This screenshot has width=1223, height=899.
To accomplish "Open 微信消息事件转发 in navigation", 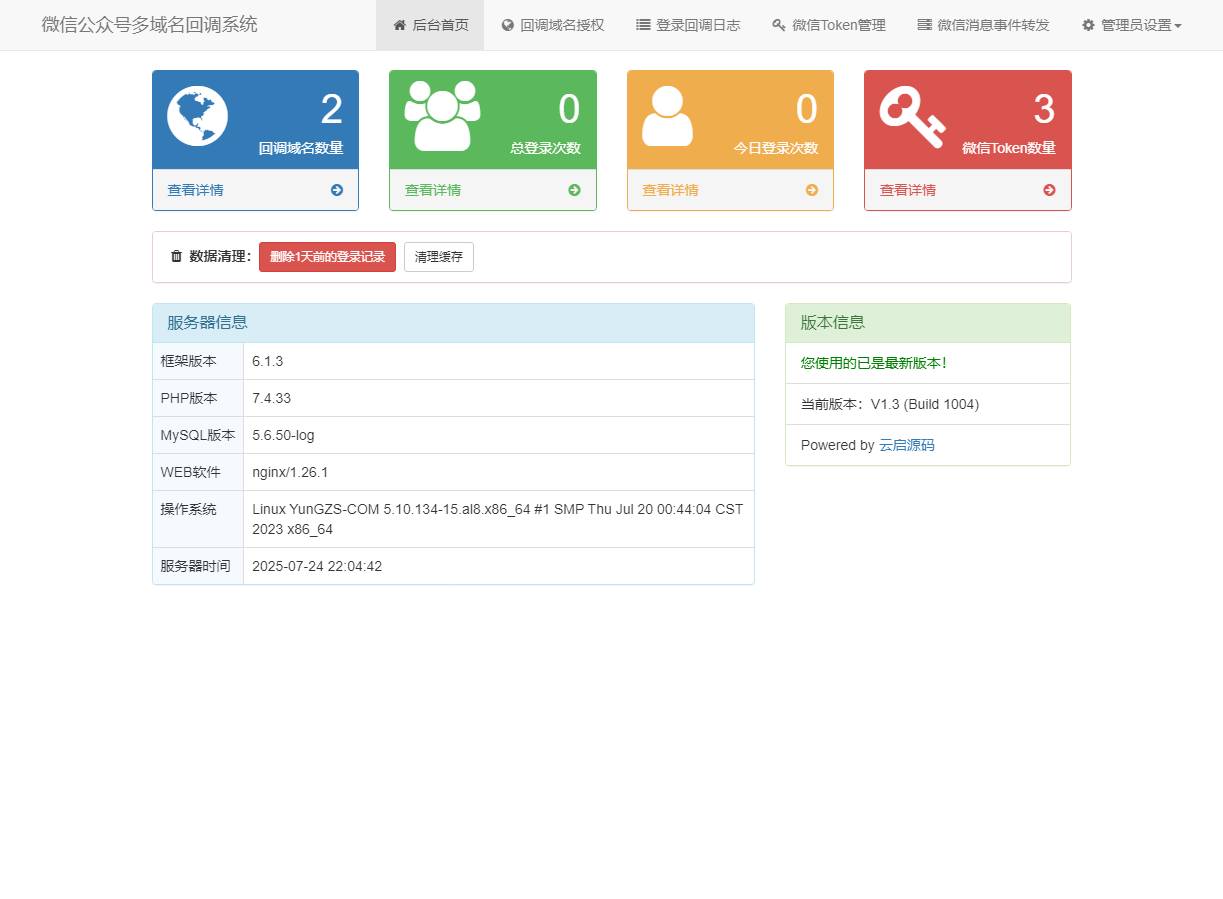I will [x=983, y=25].
